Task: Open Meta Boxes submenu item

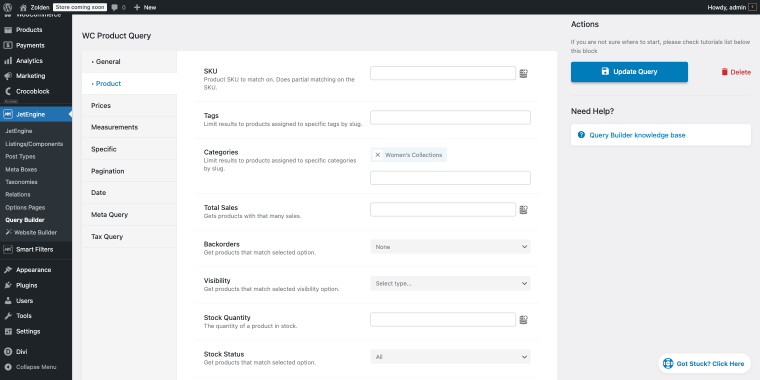Action: pos(21,169)
